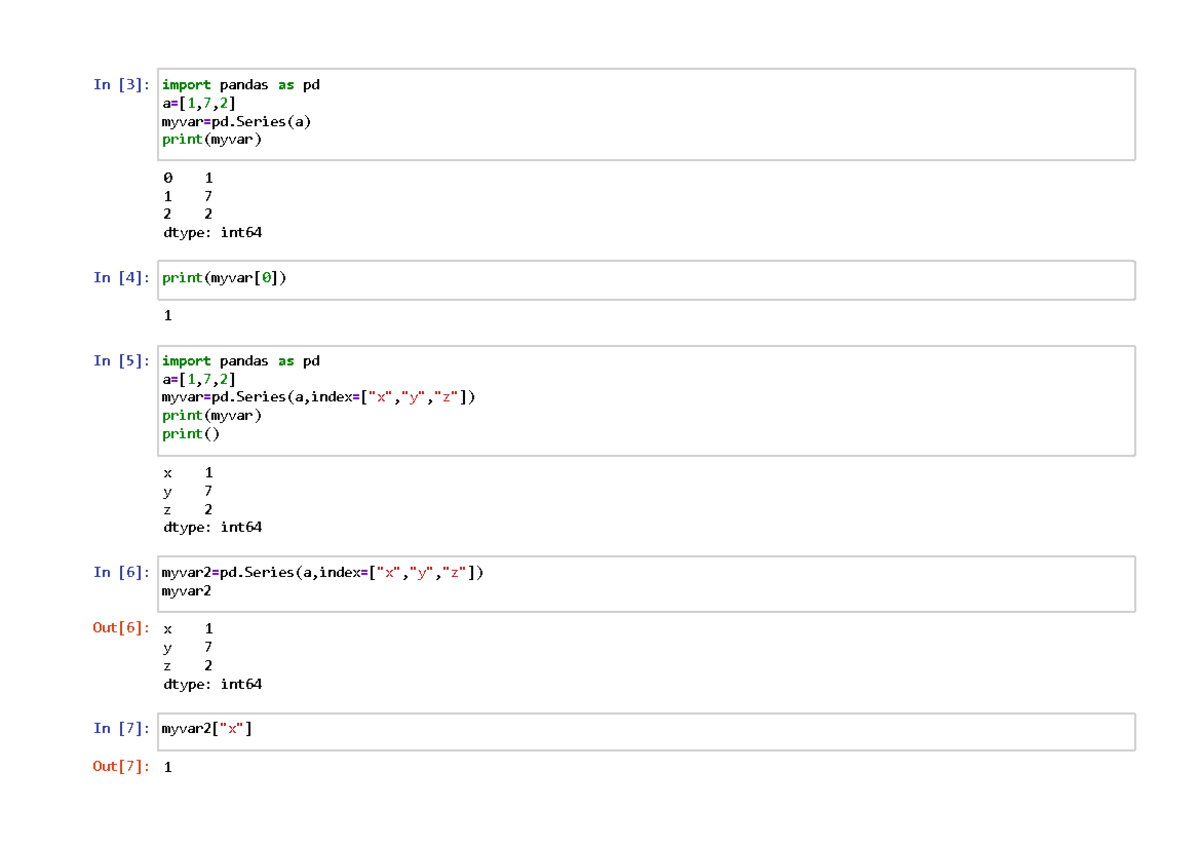This screenshot has height=848, width=1200.
Task: Click the print(myvar) line in cell 3
Action: pos(212,139)
